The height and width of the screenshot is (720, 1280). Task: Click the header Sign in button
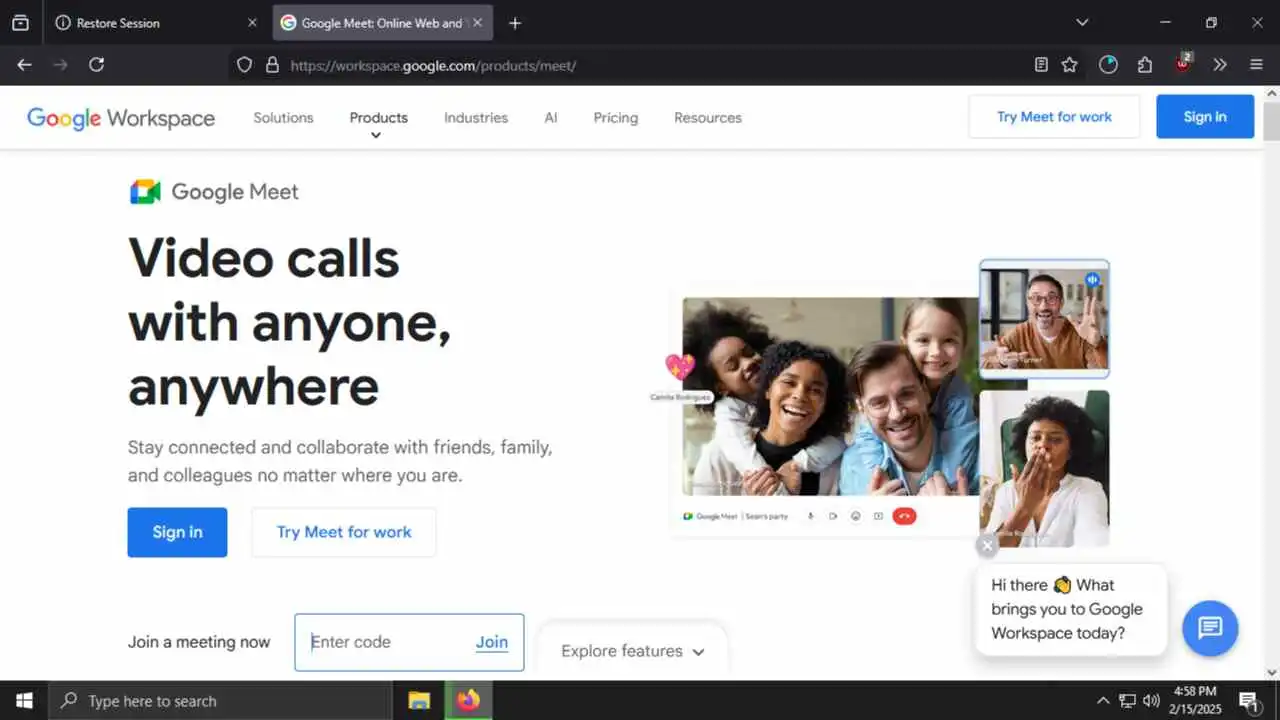[1205, 117]
